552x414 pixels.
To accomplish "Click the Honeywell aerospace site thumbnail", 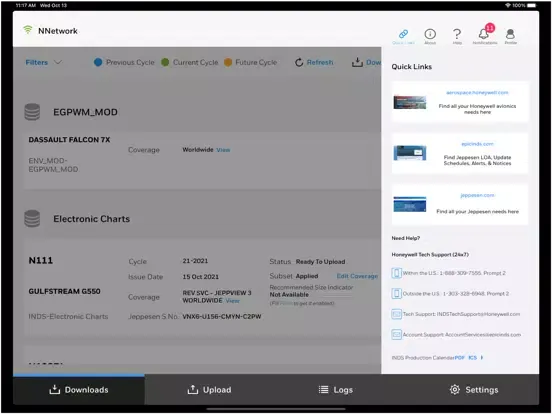I will pos(410,102).
